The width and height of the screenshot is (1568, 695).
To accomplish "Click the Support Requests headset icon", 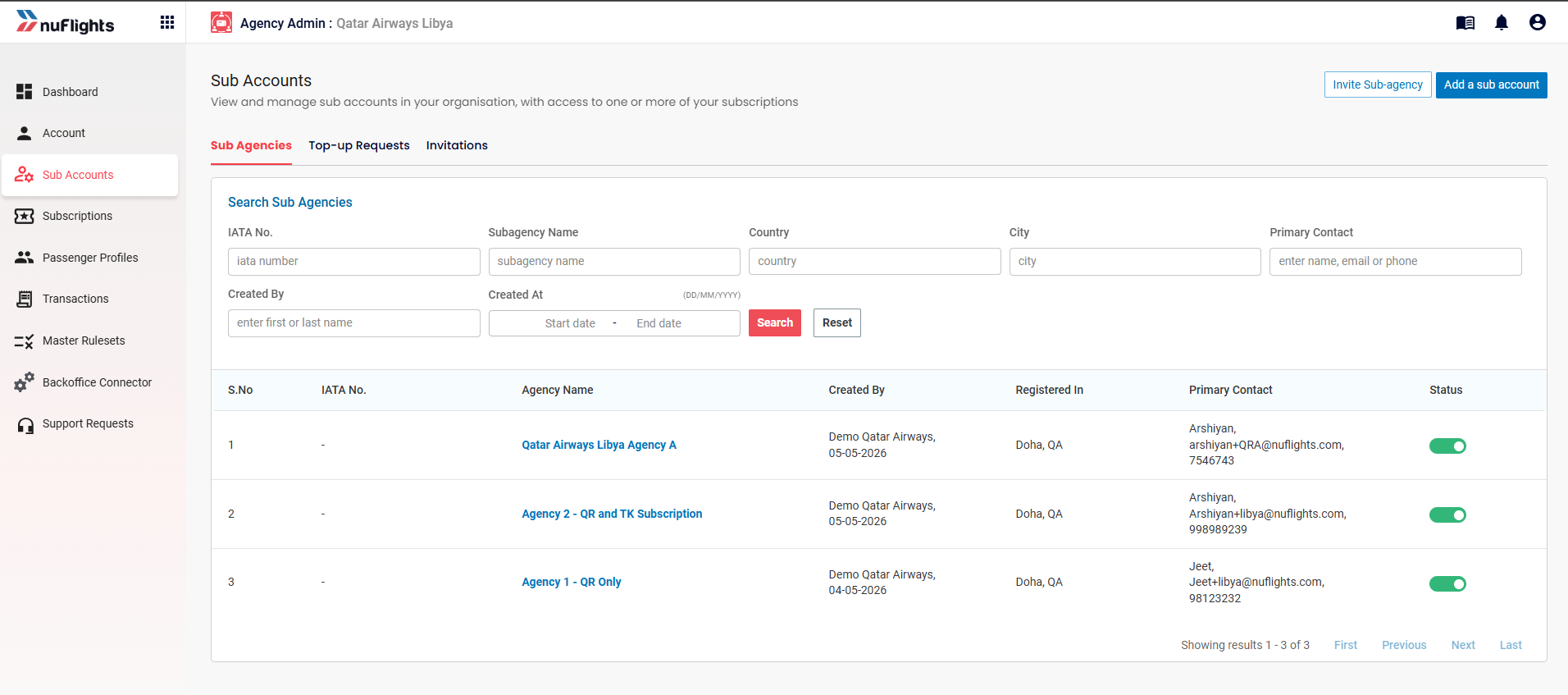I will 25,424.
